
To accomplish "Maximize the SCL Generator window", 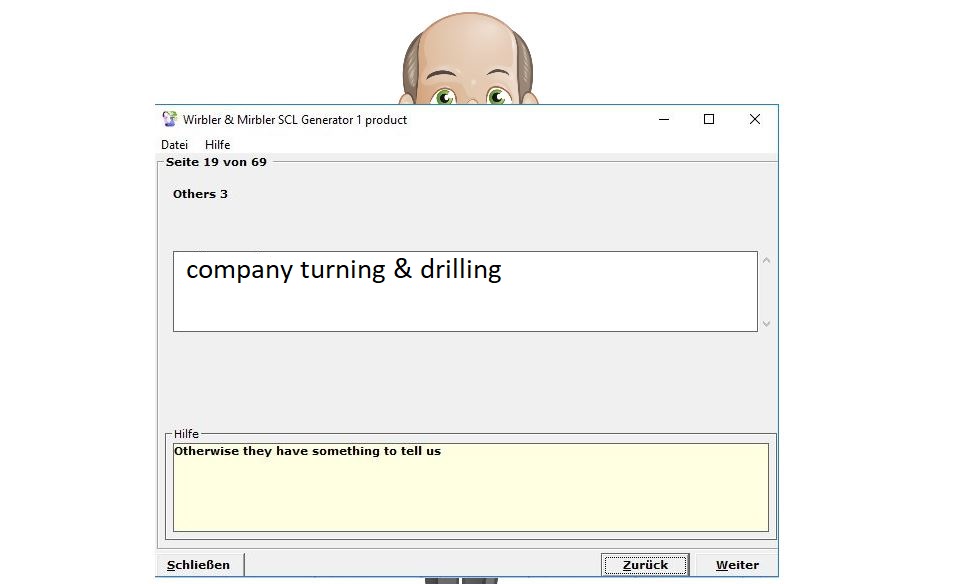I will pos(709,119).
